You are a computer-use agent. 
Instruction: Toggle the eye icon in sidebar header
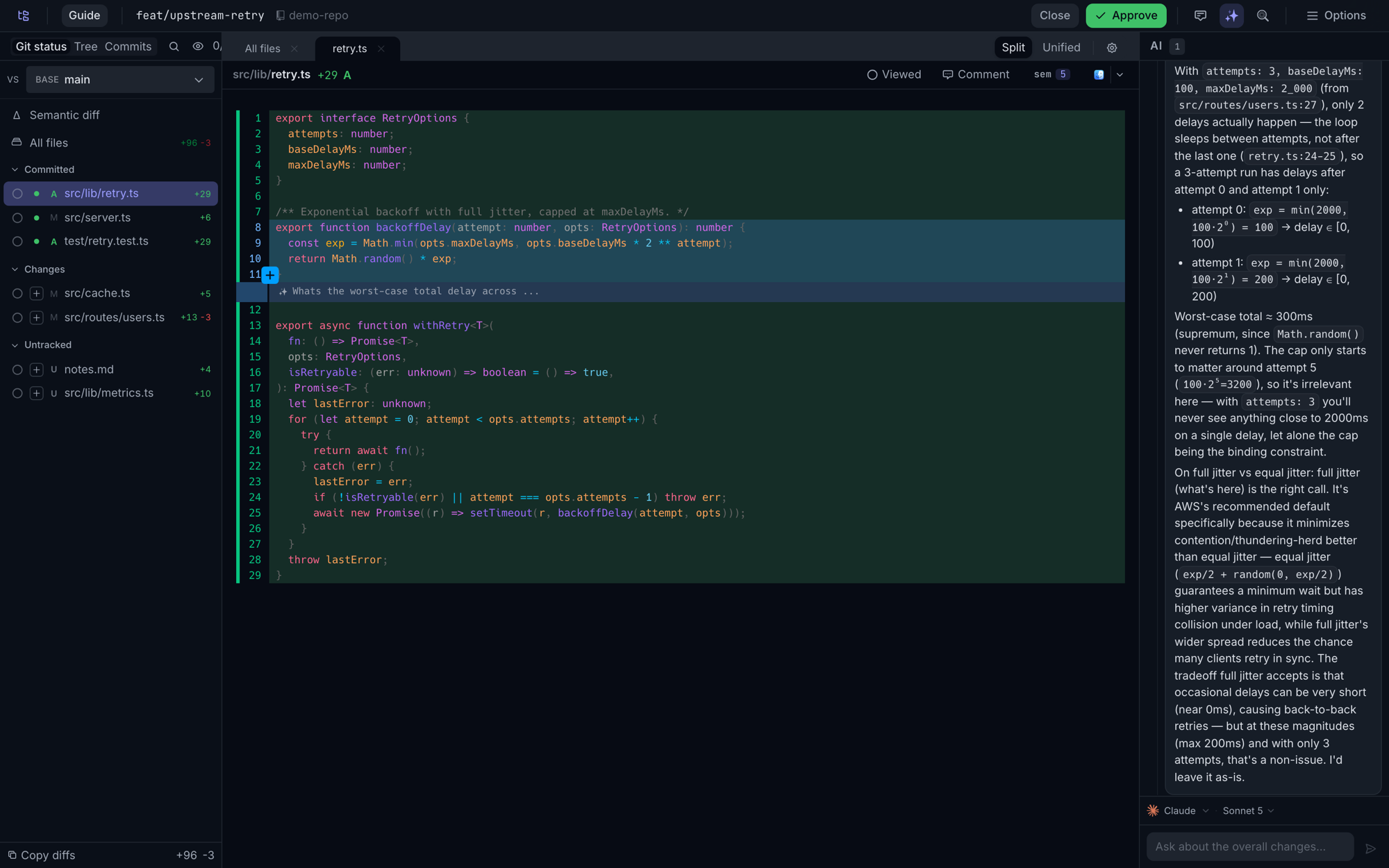198,47
